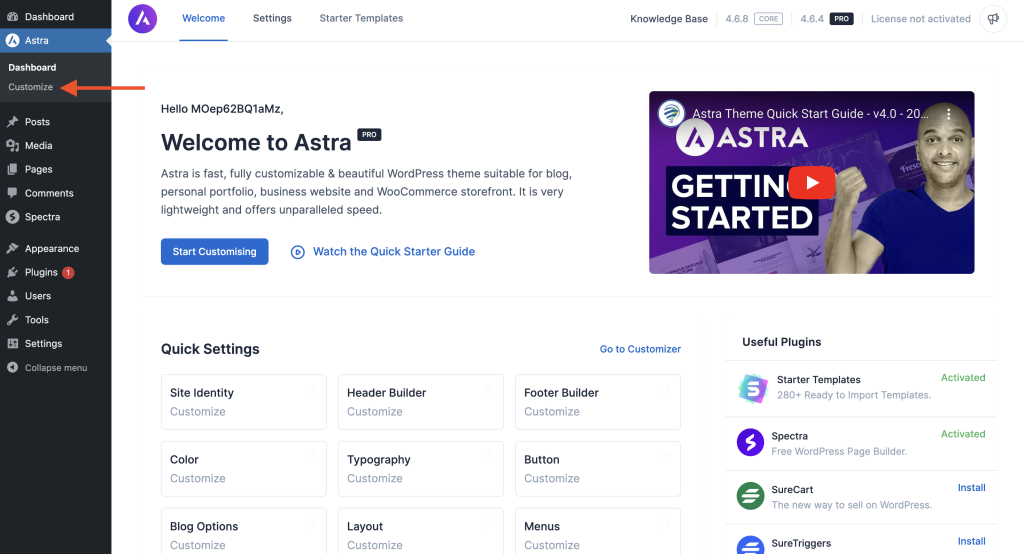This screenshot has width=1024, height=554.
Task: Click the Go to Customizer link
Action: pyautogui.click(x=640, y=349)
